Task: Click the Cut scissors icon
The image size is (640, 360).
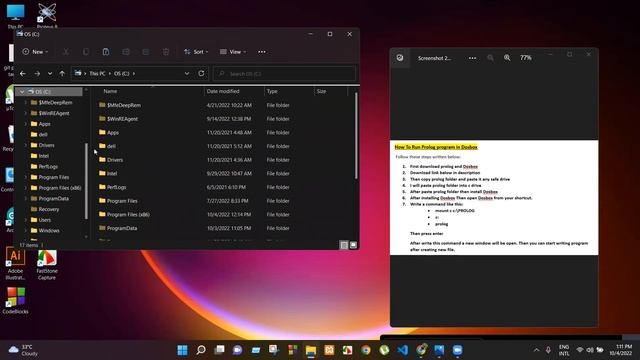Action: point(66,52)
